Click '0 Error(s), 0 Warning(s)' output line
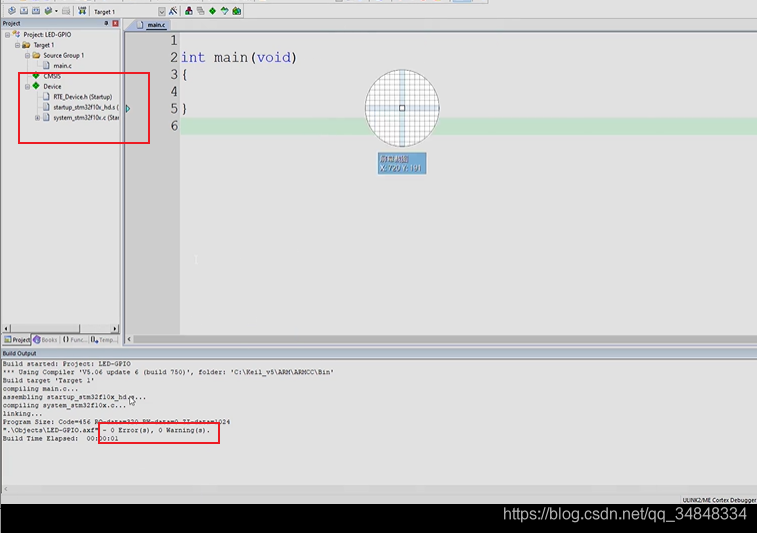Screen dimensions: 757x533 click(161, 430)
